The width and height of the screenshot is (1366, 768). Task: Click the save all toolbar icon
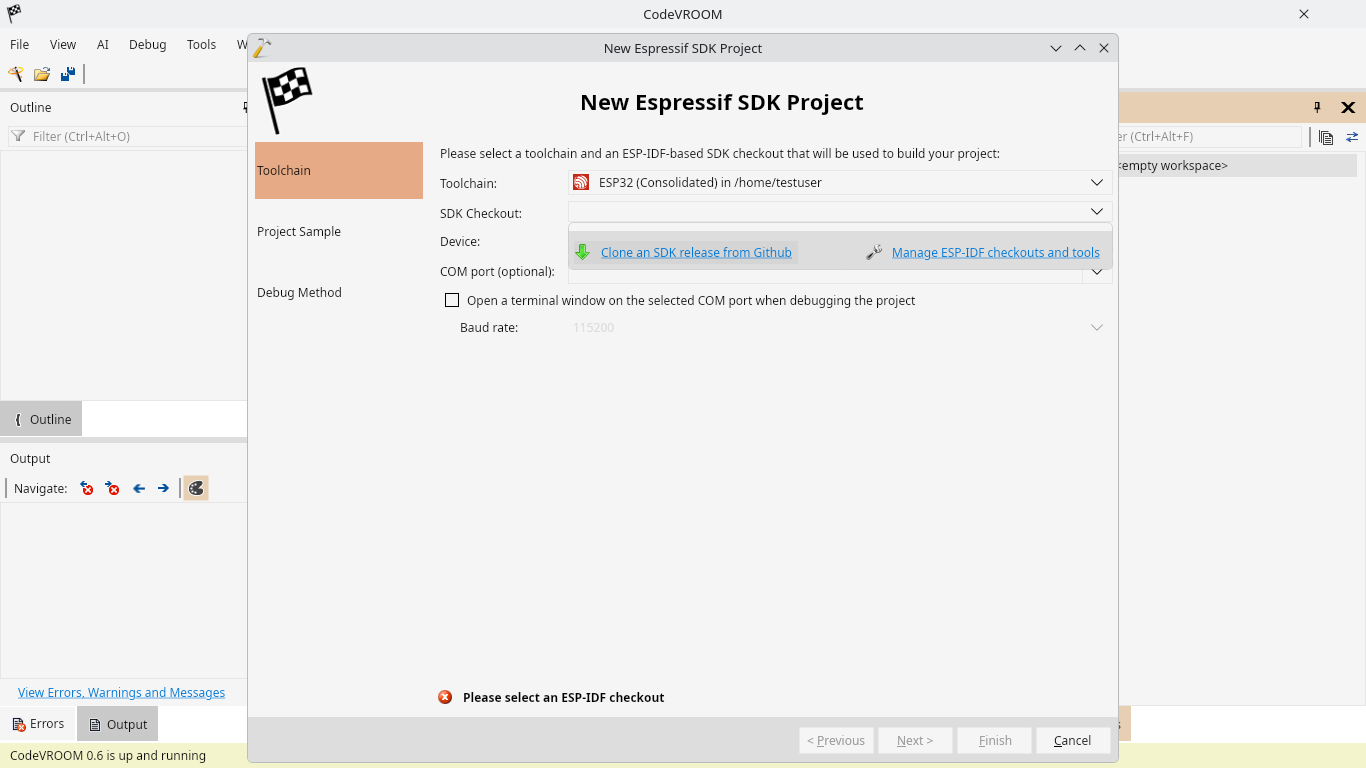click(68, 74)
